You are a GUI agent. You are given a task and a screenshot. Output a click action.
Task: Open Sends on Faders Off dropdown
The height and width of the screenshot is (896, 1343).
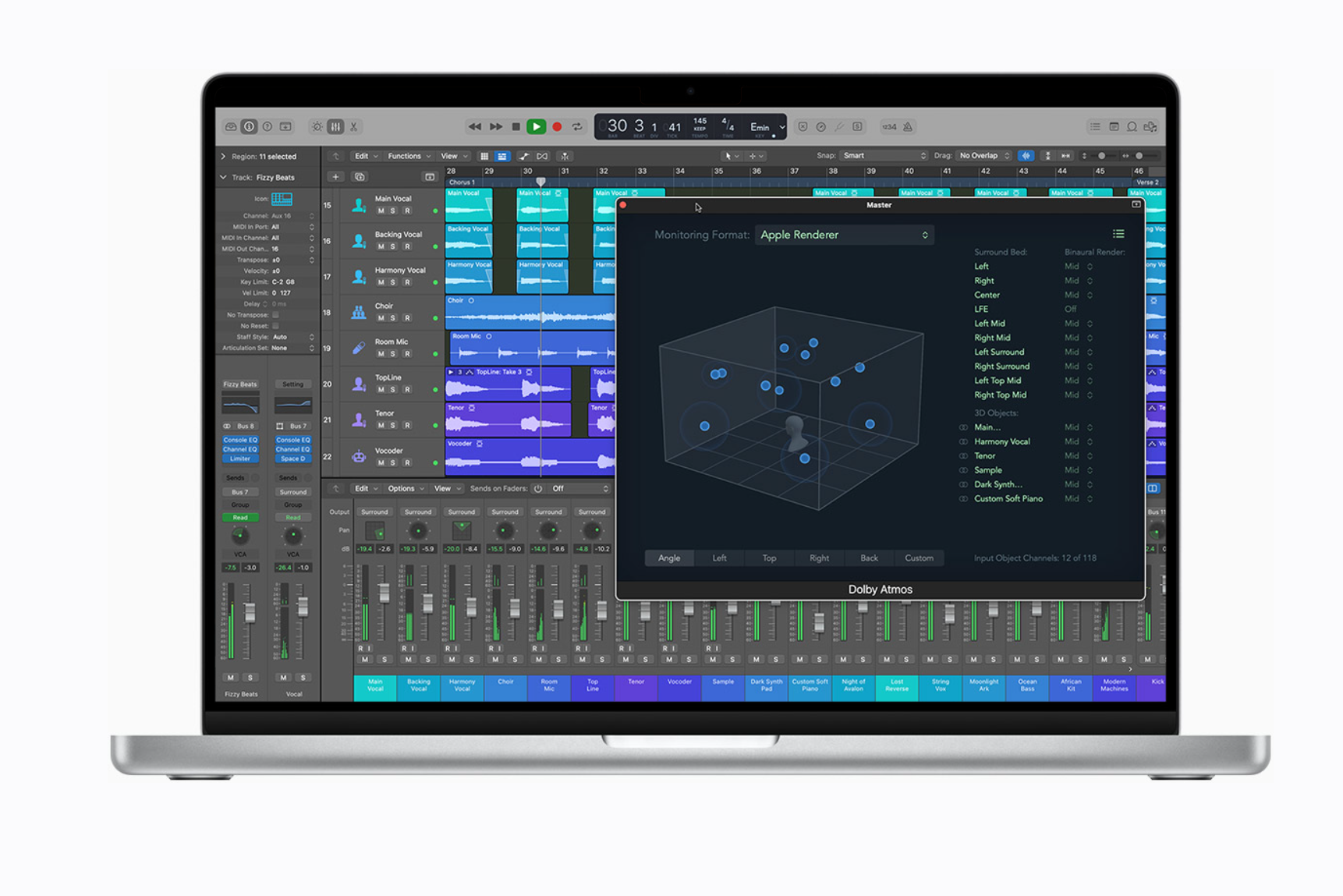(579, 489)
